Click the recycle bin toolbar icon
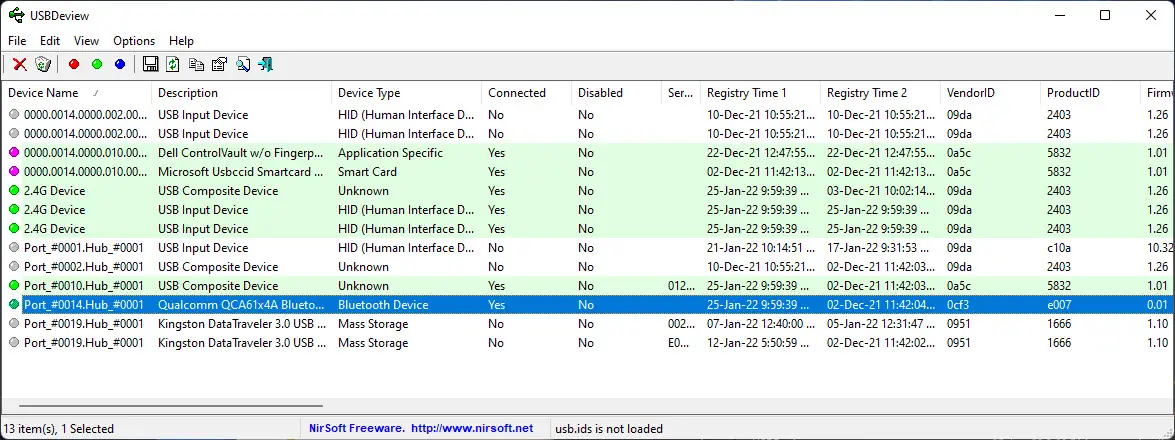Image resolution: width=1175 pixels, height=440 pixels. pos(43,65)
